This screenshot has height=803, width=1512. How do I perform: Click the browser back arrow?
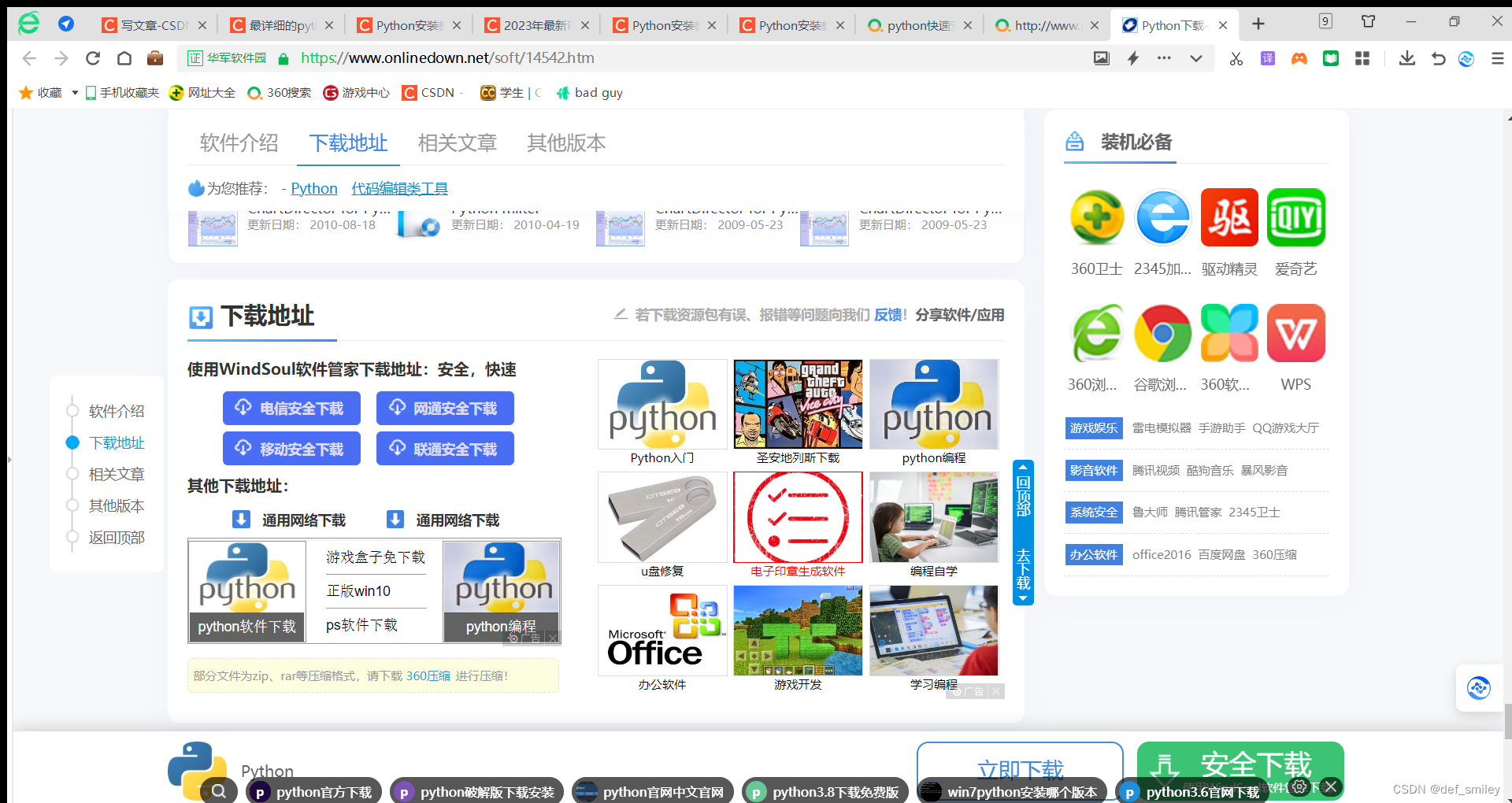point(29,58)
